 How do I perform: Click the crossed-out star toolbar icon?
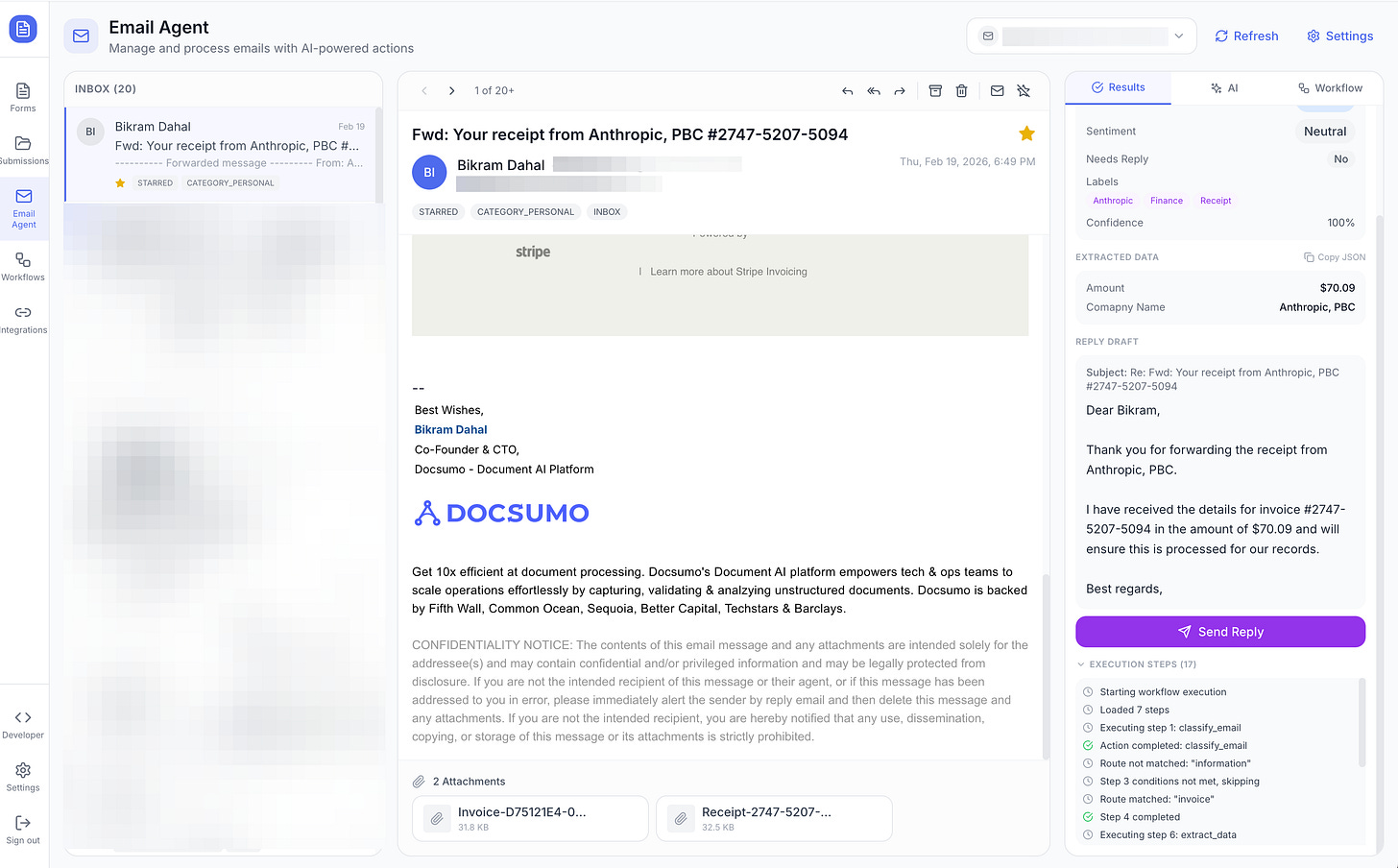pyautogui.click(x=1024, y=91)
